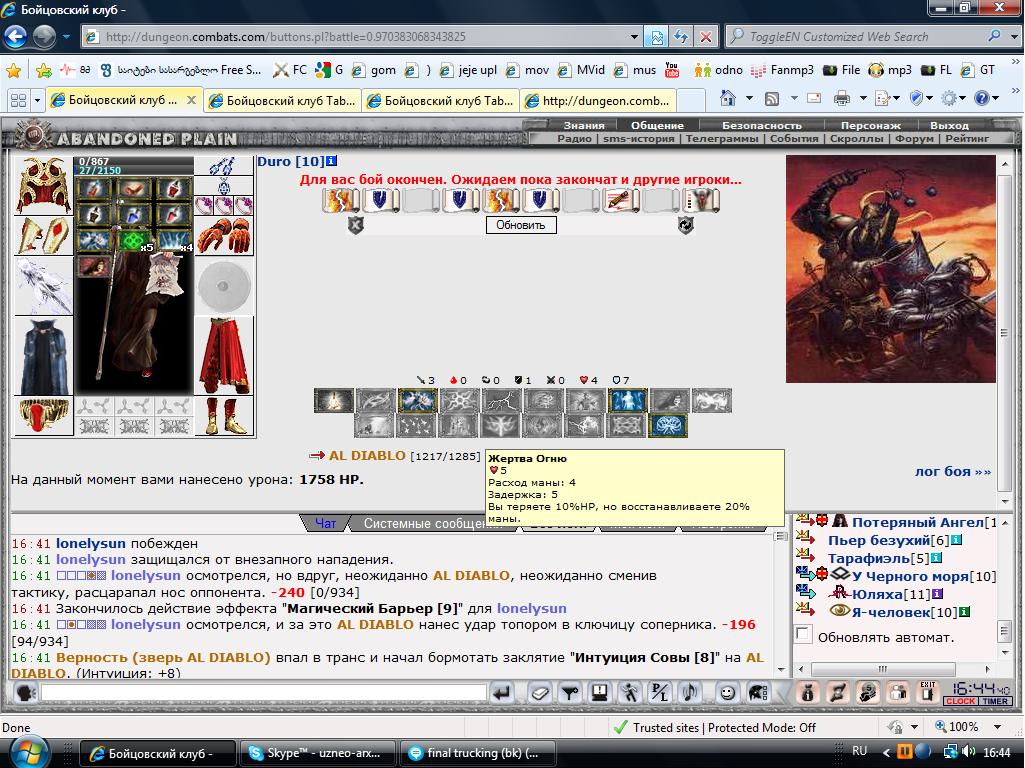This screenshot has height=768, width=1025.
Task: Switch to the http://dungeon.comb... browser tab
Action: 599,101
